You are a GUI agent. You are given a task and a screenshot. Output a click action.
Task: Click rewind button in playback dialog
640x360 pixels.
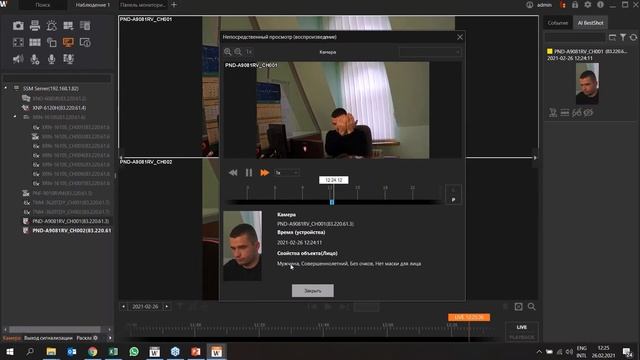point(233,173)
